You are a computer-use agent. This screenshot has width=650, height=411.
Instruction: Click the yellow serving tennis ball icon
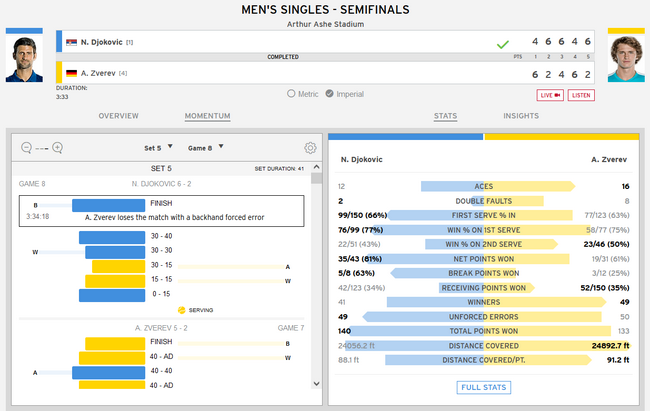pyautogui.click(x=181, y=310)
